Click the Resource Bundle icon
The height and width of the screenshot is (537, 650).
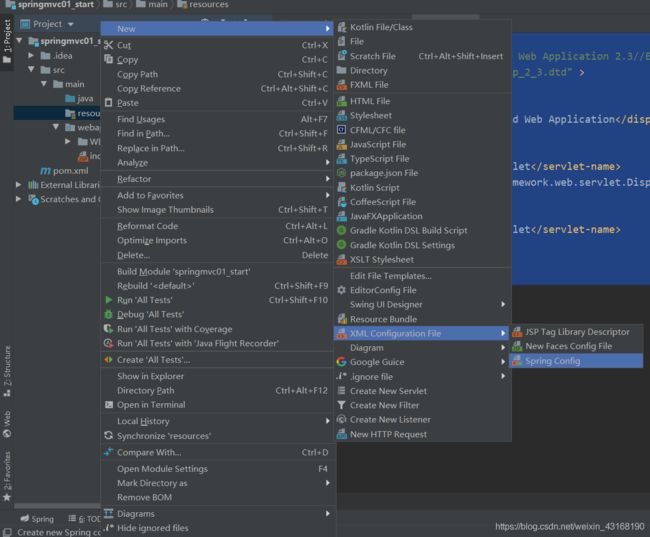click(342, 319)
